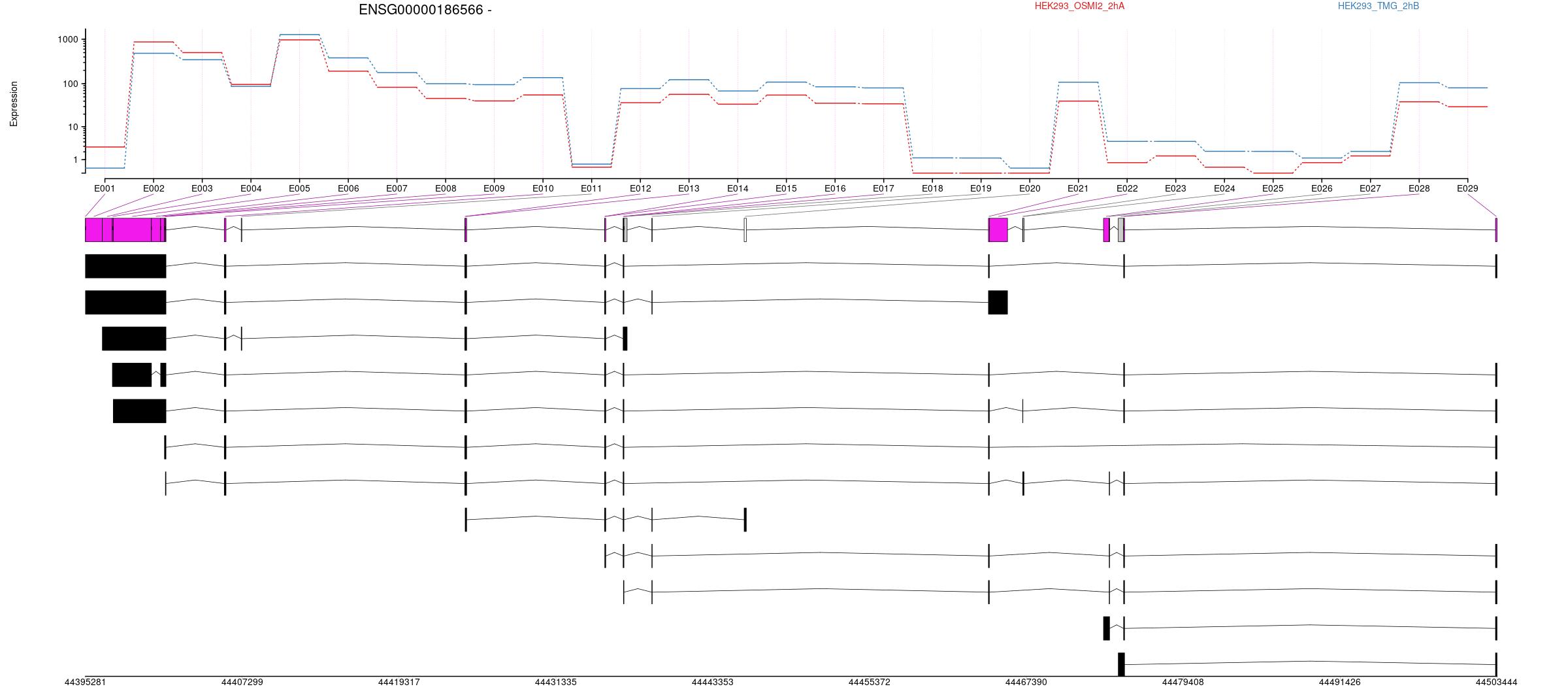This screenshot has width=1568, height=693.
Task: Click exon label E013
Action: coord(689,189)
